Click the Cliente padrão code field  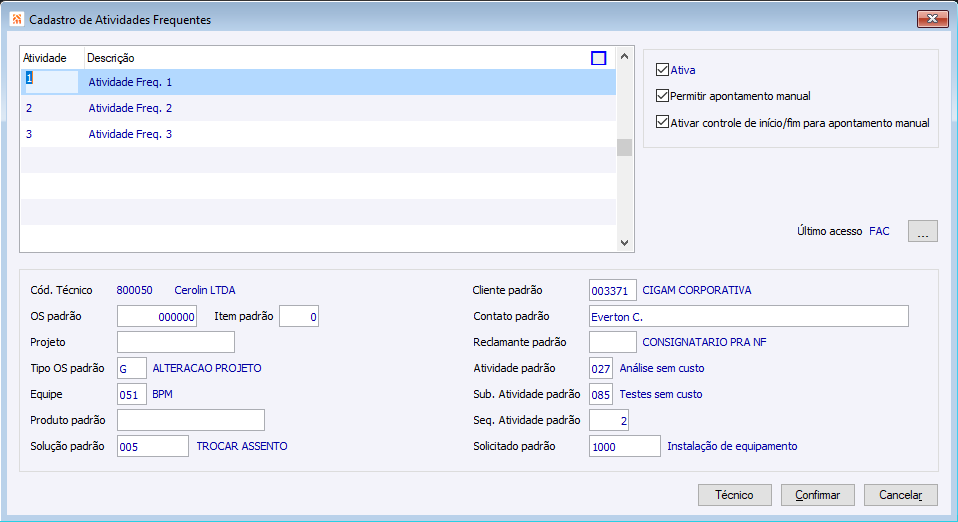[x=613, y=290]
